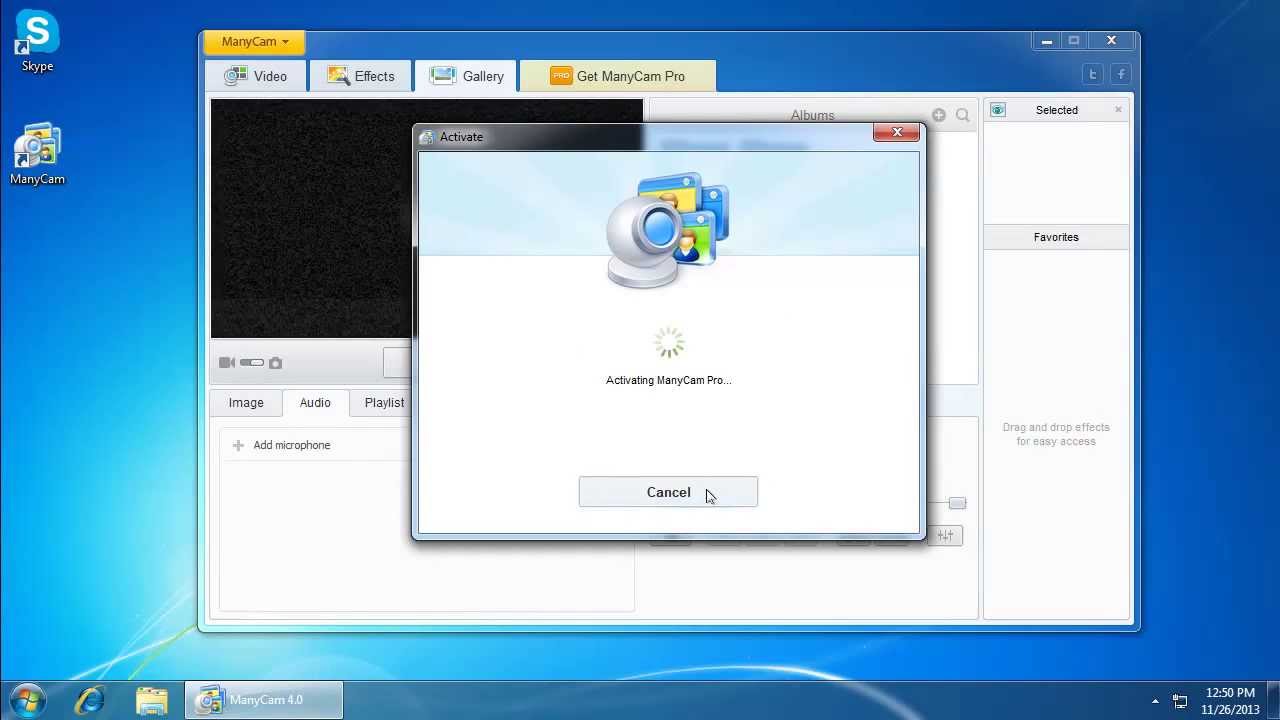Switch to the Effects tab

[361, 76]
